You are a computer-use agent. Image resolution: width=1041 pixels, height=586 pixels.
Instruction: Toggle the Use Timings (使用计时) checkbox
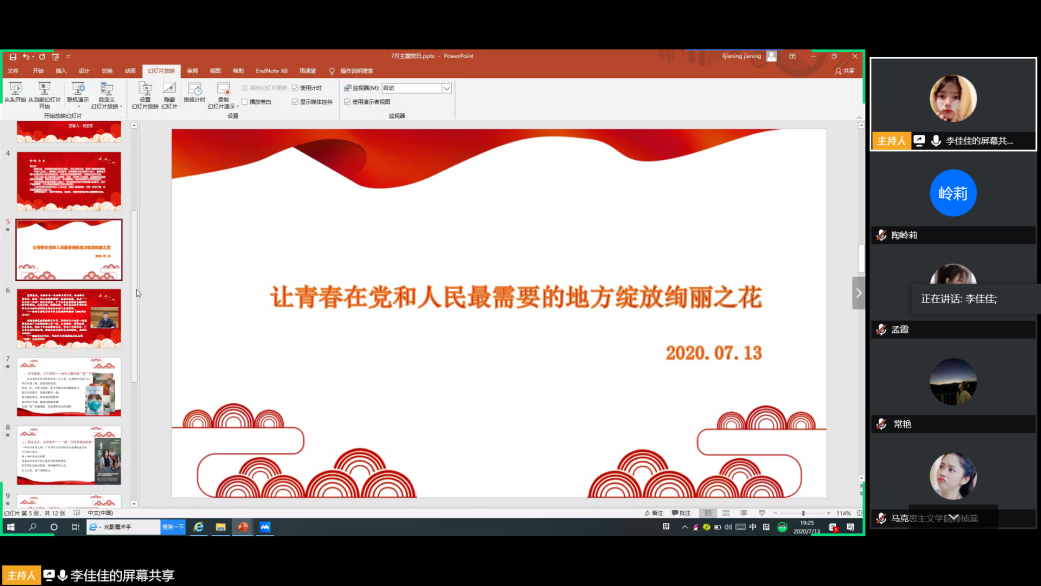(x=295, y=88)
